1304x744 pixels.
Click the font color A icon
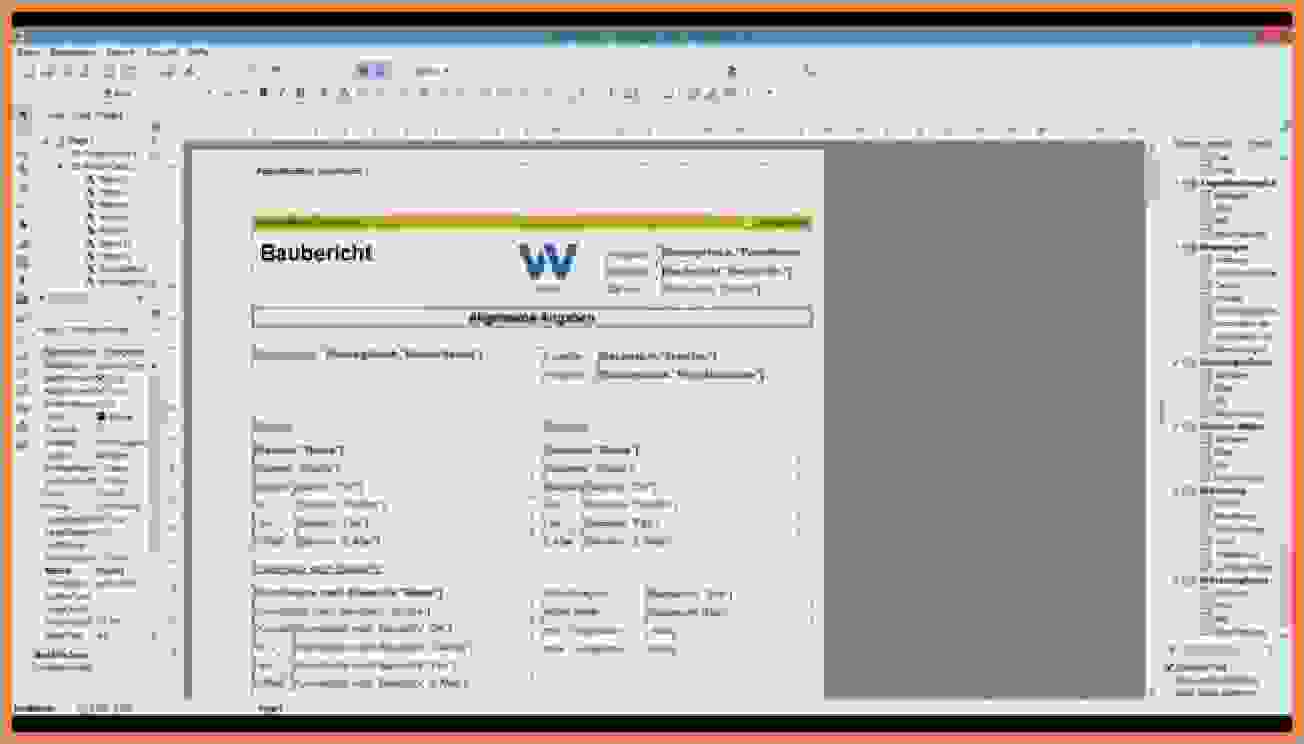point(343,93)
